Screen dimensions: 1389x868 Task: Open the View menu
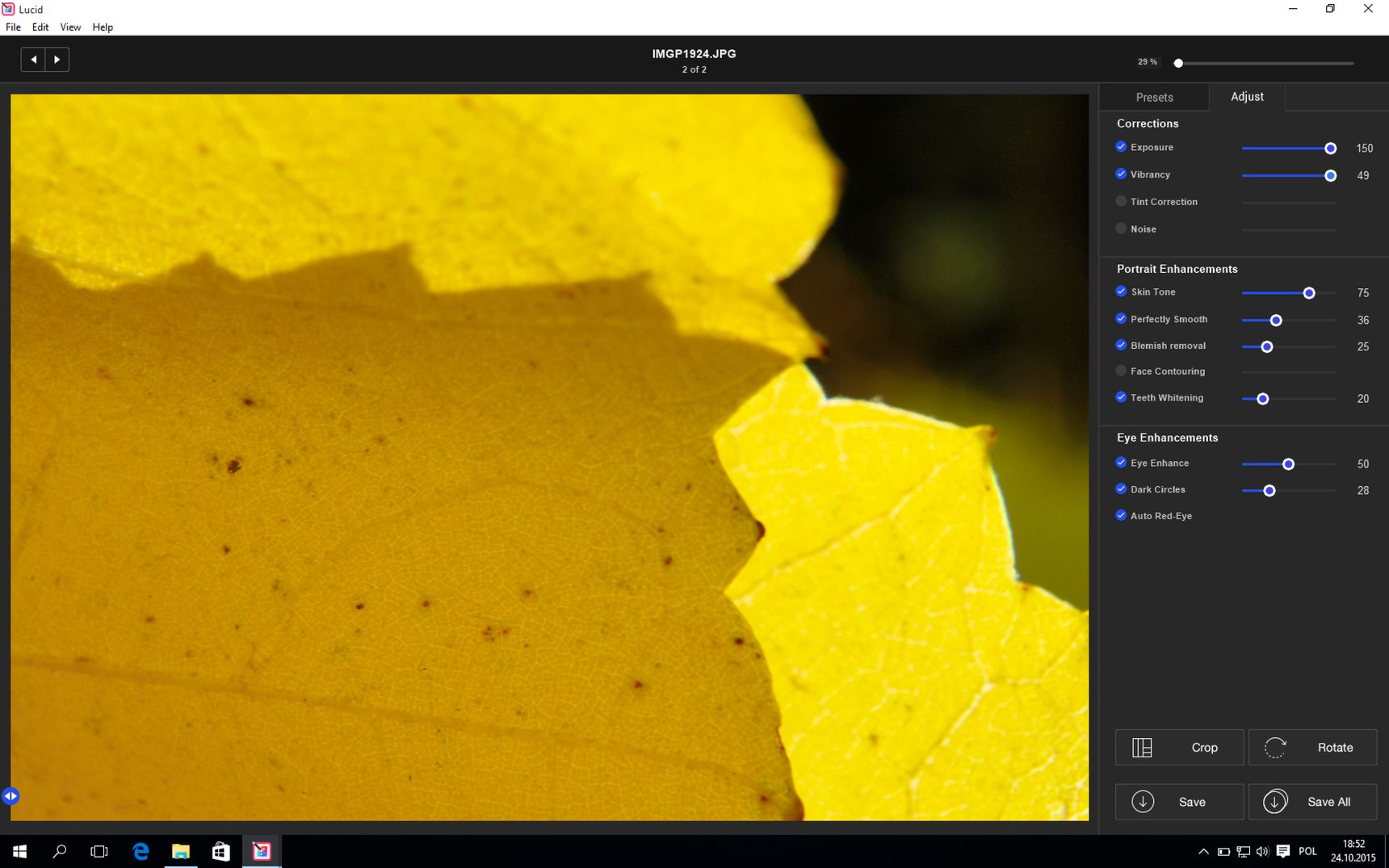(x=70, y=27)
